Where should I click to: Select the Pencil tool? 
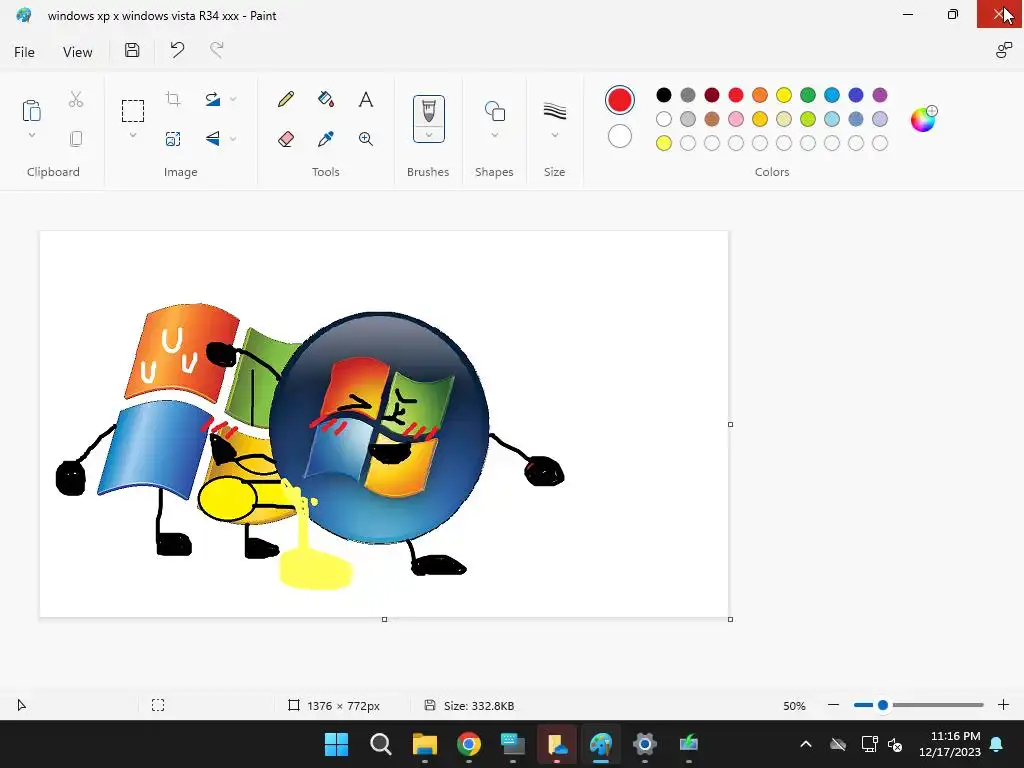point(285,99)
